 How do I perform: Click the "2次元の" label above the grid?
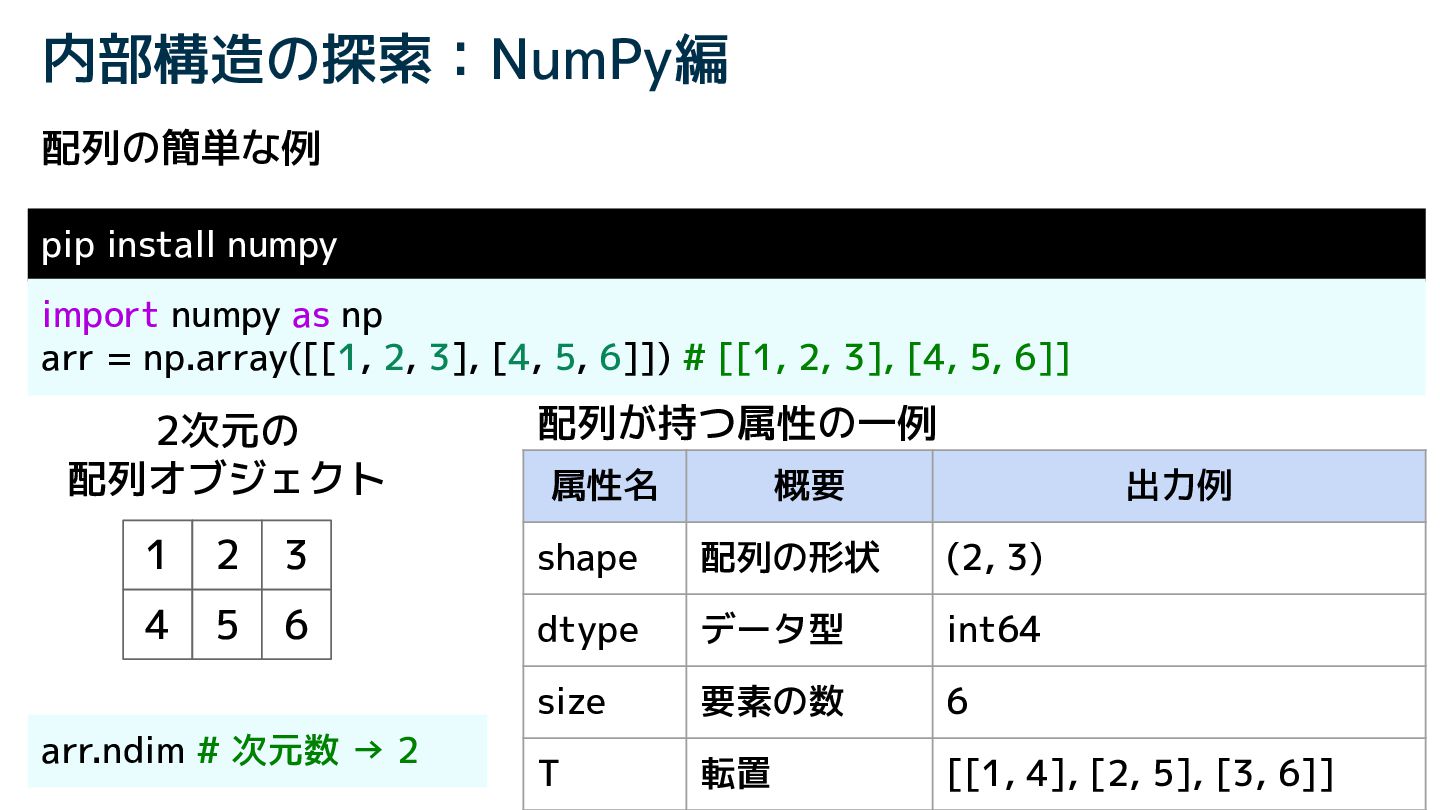227,432
